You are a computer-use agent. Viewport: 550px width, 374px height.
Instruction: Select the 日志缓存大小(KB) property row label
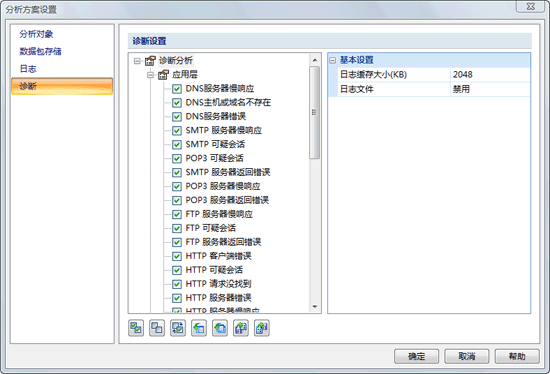coord(373,74)
